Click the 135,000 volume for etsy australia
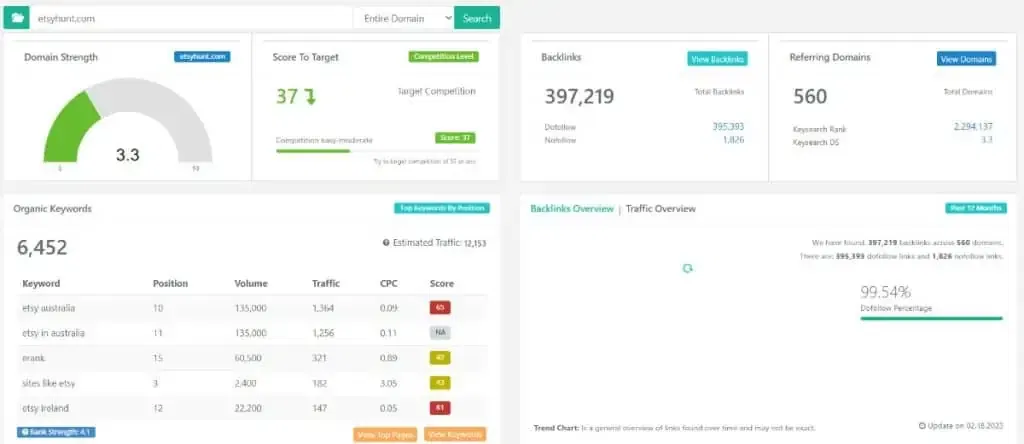 point(251,308)
